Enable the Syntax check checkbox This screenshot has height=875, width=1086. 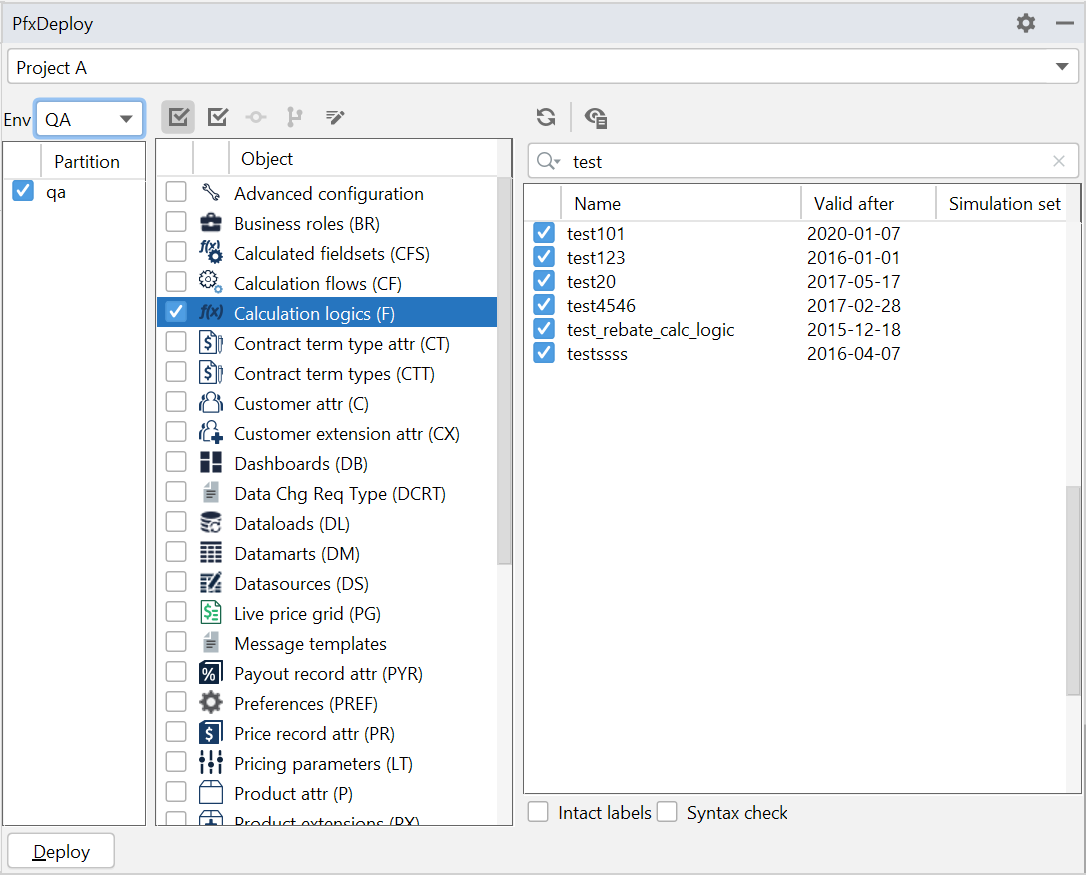[x=667, y=812]
